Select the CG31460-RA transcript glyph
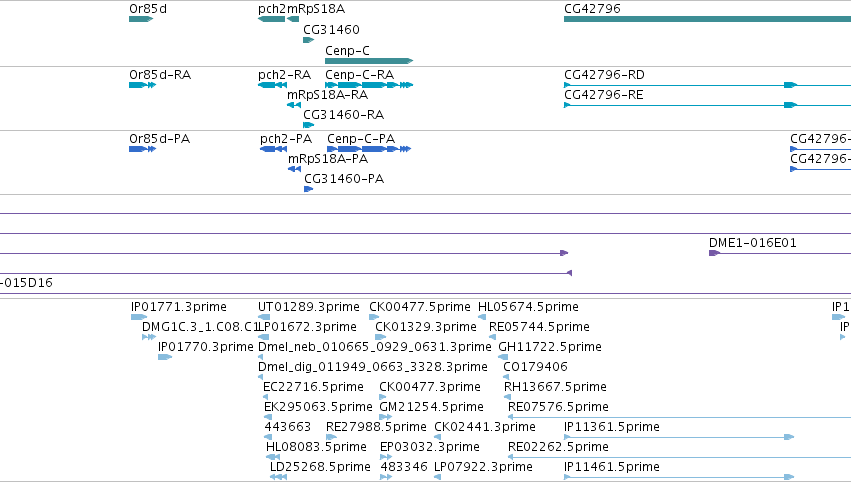The height and width of the screenshot is (482, 851). pos(309,125)
